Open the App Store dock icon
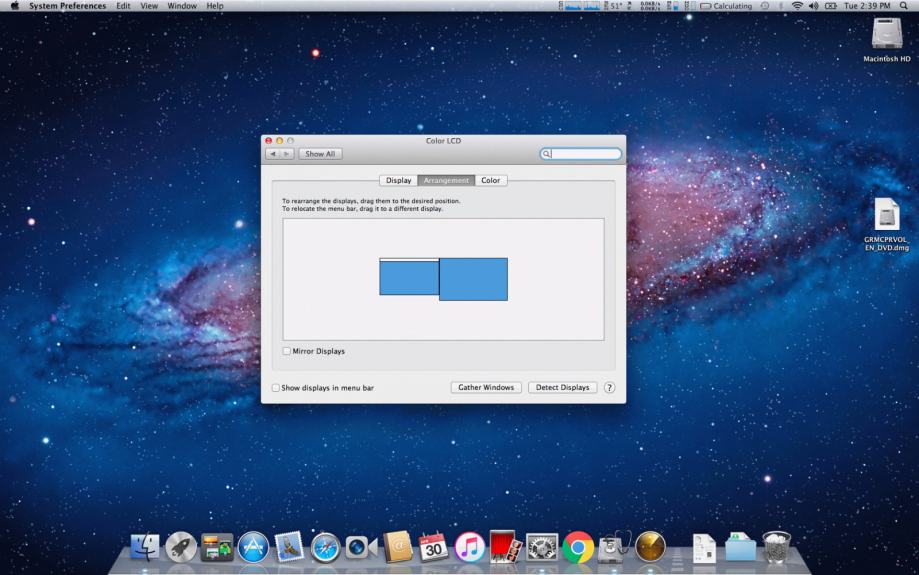Screen dimensions: 919x575 click(253, 547)
